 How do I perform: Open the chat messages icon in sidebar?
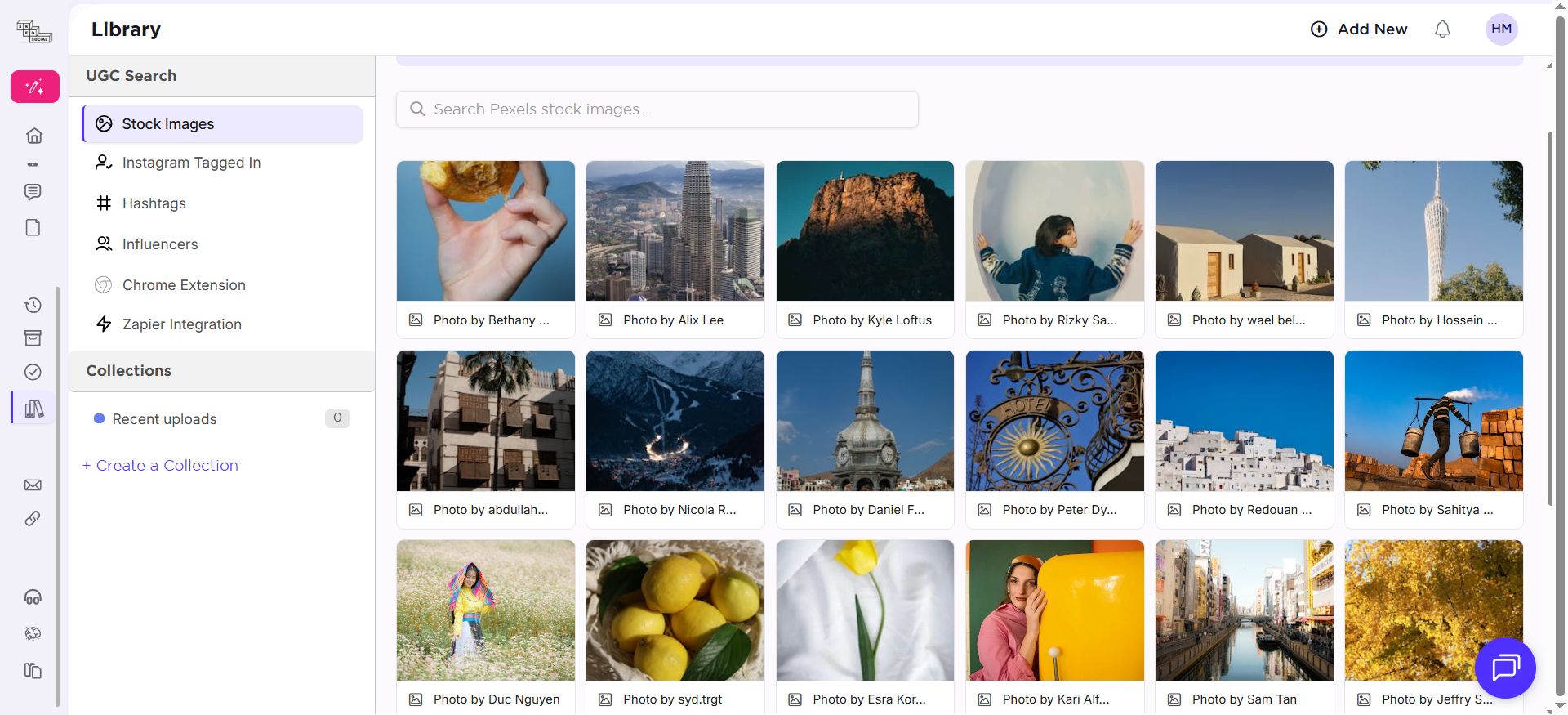click(33, 192)
